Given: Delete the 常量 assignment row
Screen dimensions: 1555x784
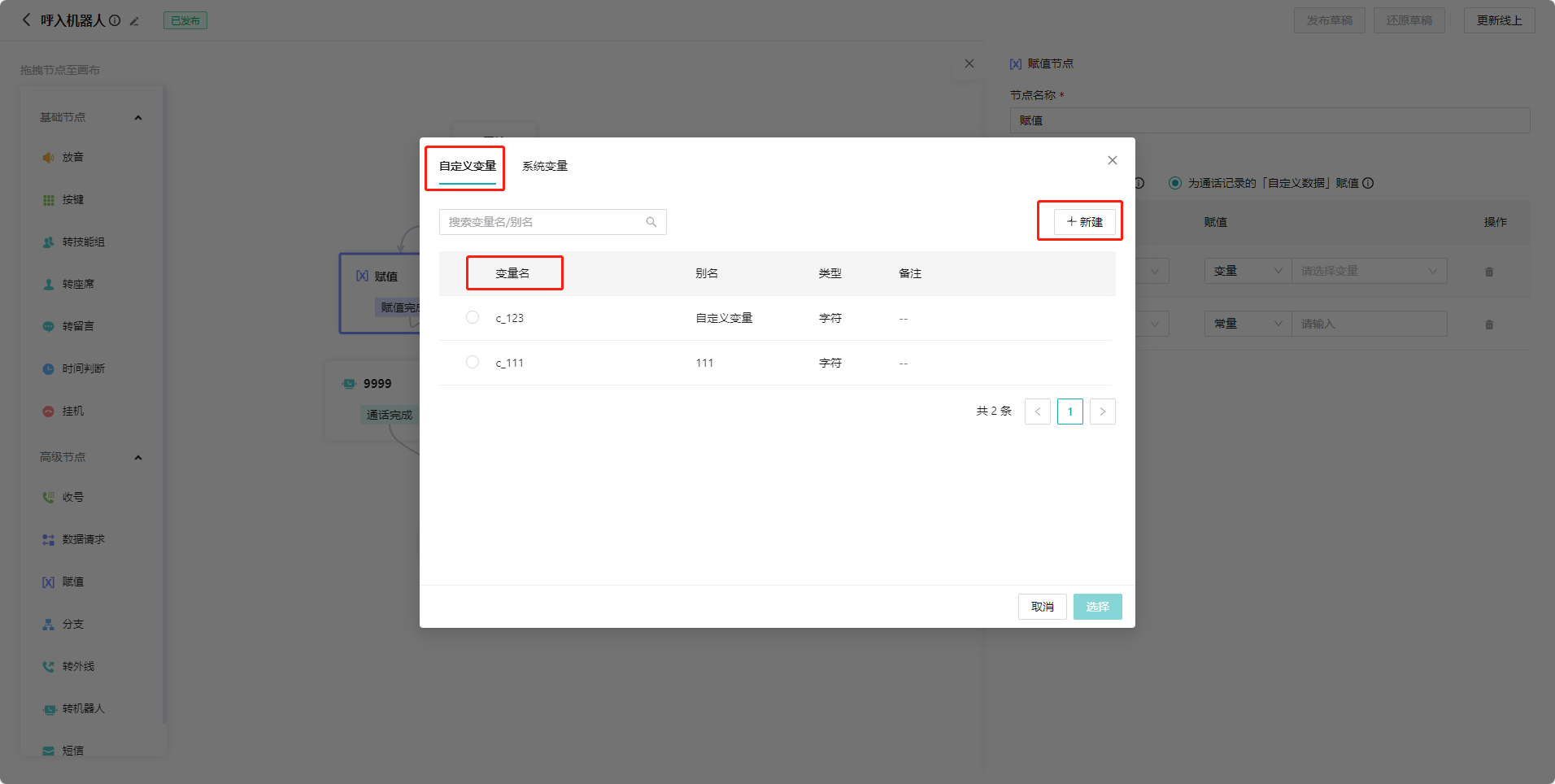Looking at the screenshot, I should [x=1489, y=324].
